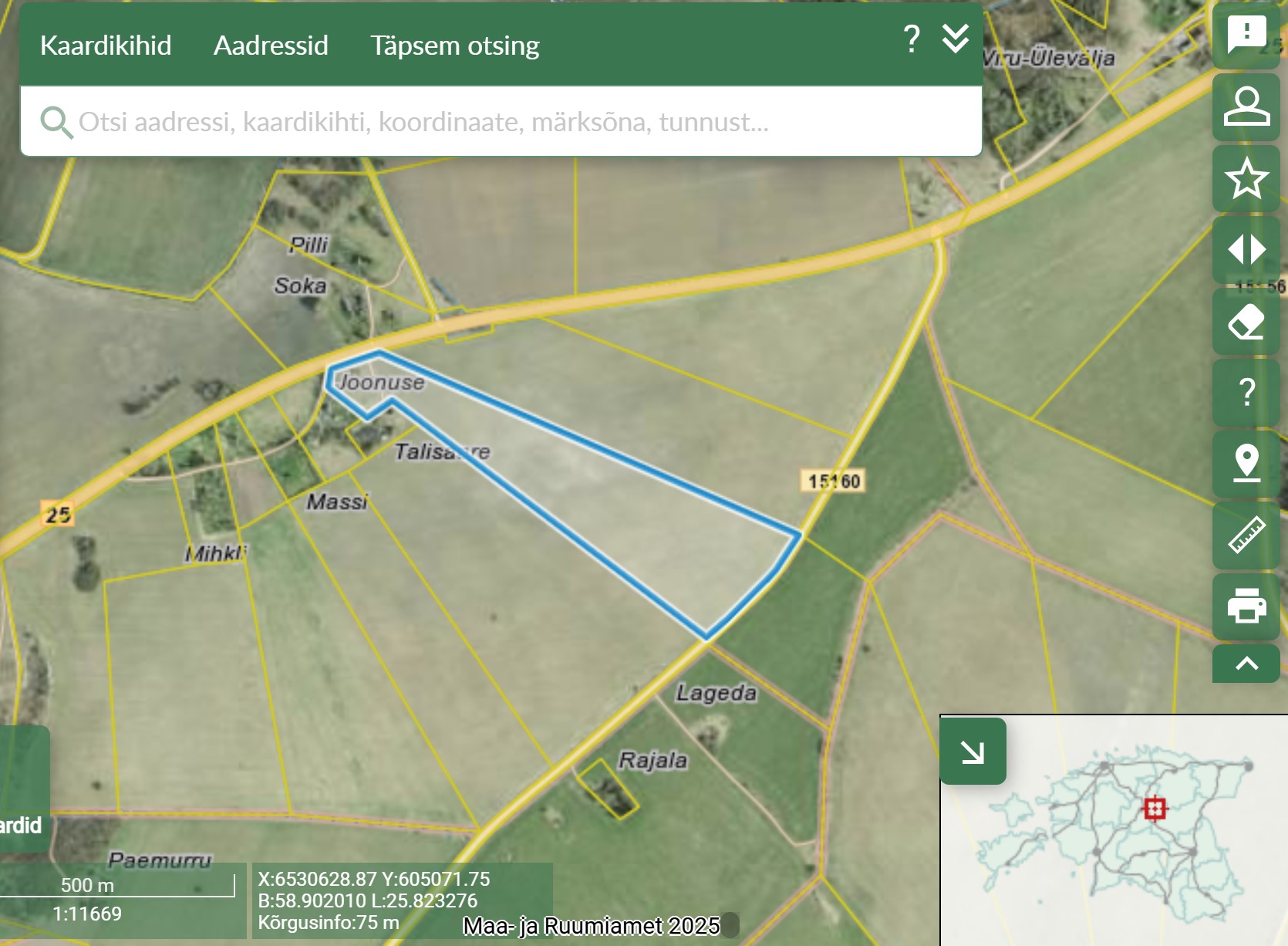This screenshot has width=1288, height=946.
Task: Open search help question mark in header
Action: click(x=911, y=39)
